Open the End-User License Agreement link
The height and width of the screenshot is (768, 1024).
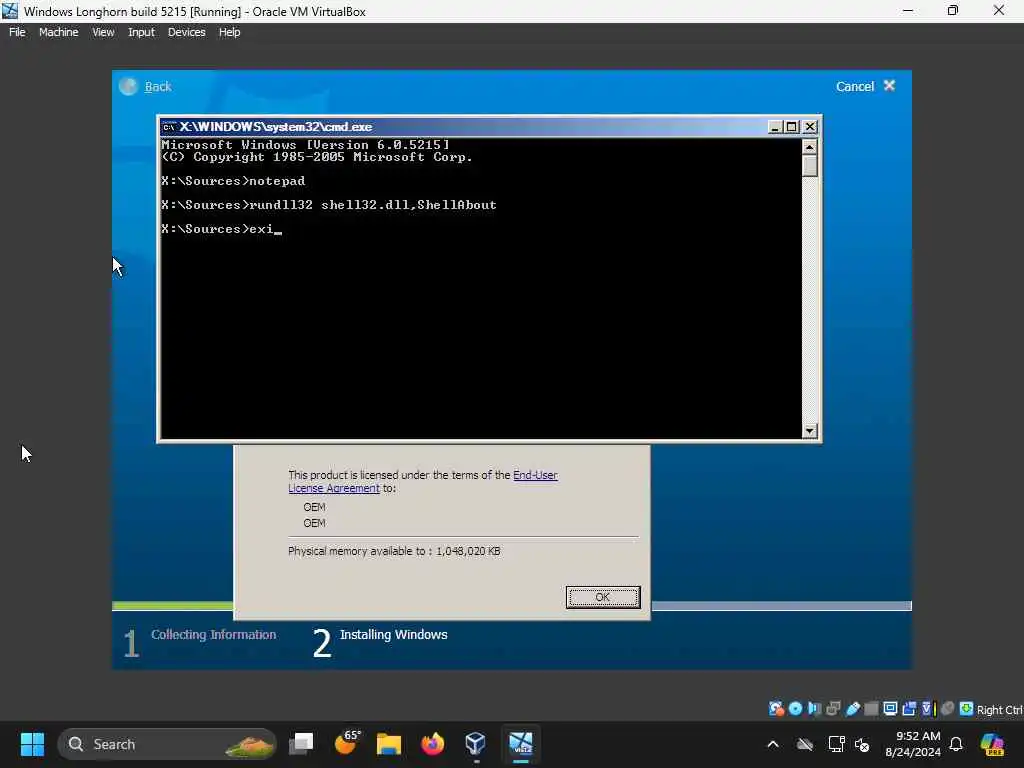423,481
